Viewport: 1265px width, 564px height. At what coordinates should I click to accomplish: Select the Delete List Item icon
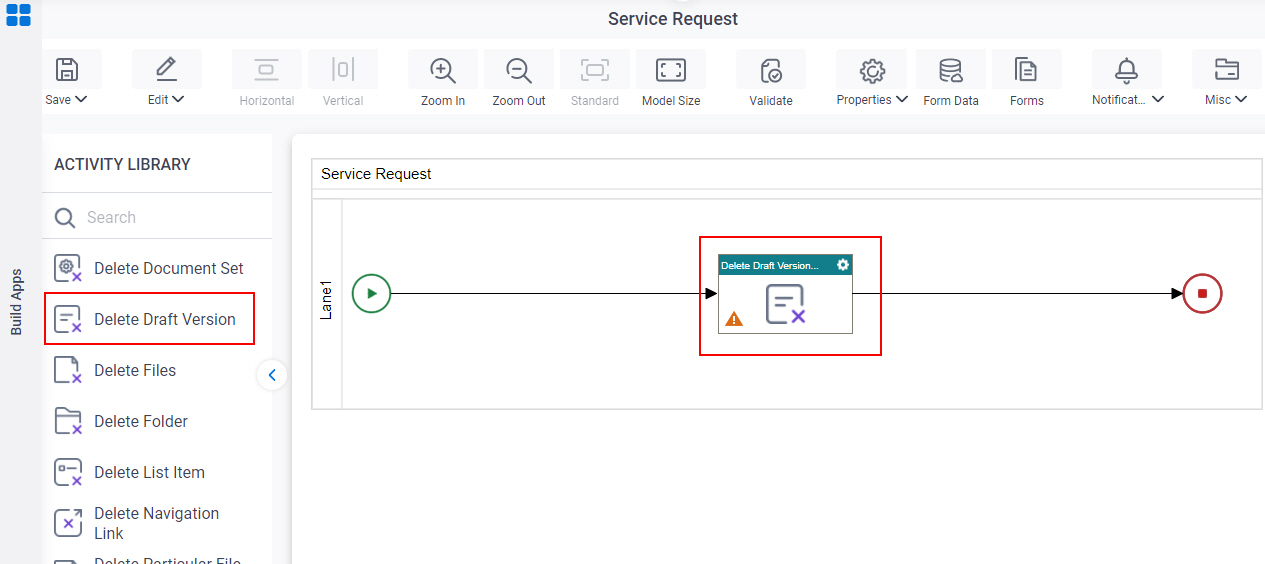click(x=68, y=472)
